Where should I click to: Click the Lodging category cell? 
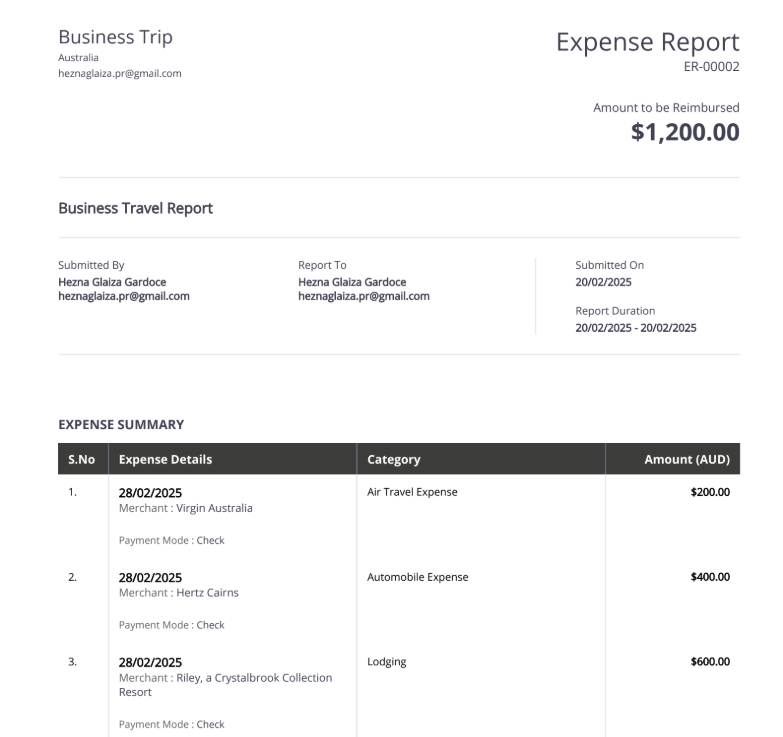click(x=387, y=662)
